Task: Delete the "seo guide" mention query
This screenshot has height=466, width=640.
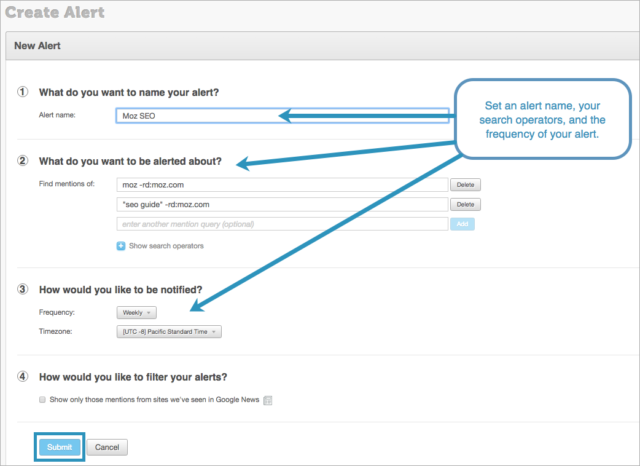Action: 464,205
